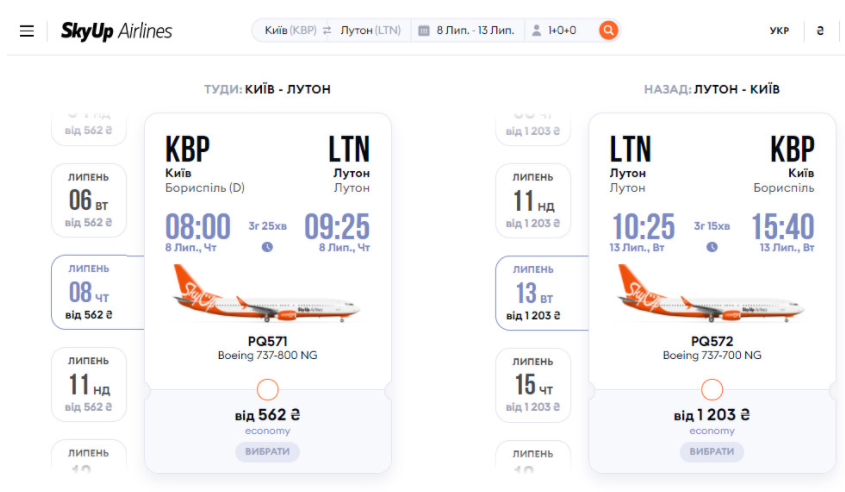Open the hamburger menu
Screen dimensions: 845x492
pyautogui.click(x=27, y=31)
